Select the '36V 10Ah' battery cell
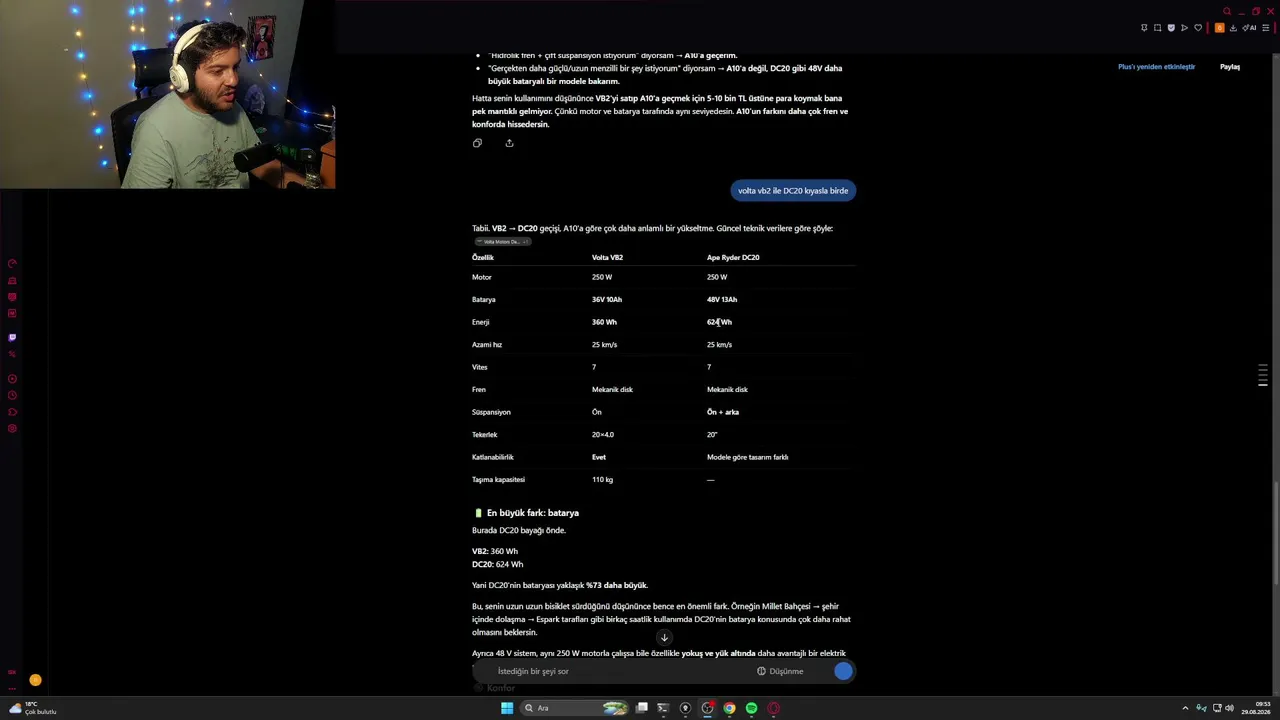The image size is (1280, 720). pyautogui.click(x=607, y=300)
